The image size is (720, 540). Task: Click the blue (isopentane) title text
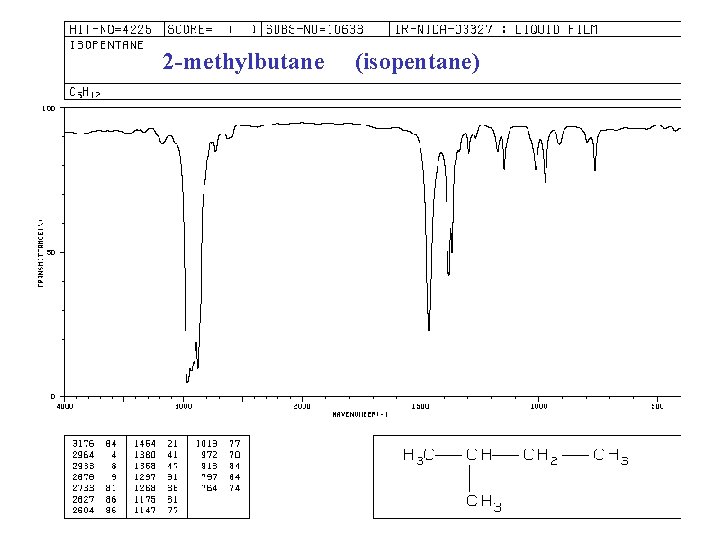417,62
